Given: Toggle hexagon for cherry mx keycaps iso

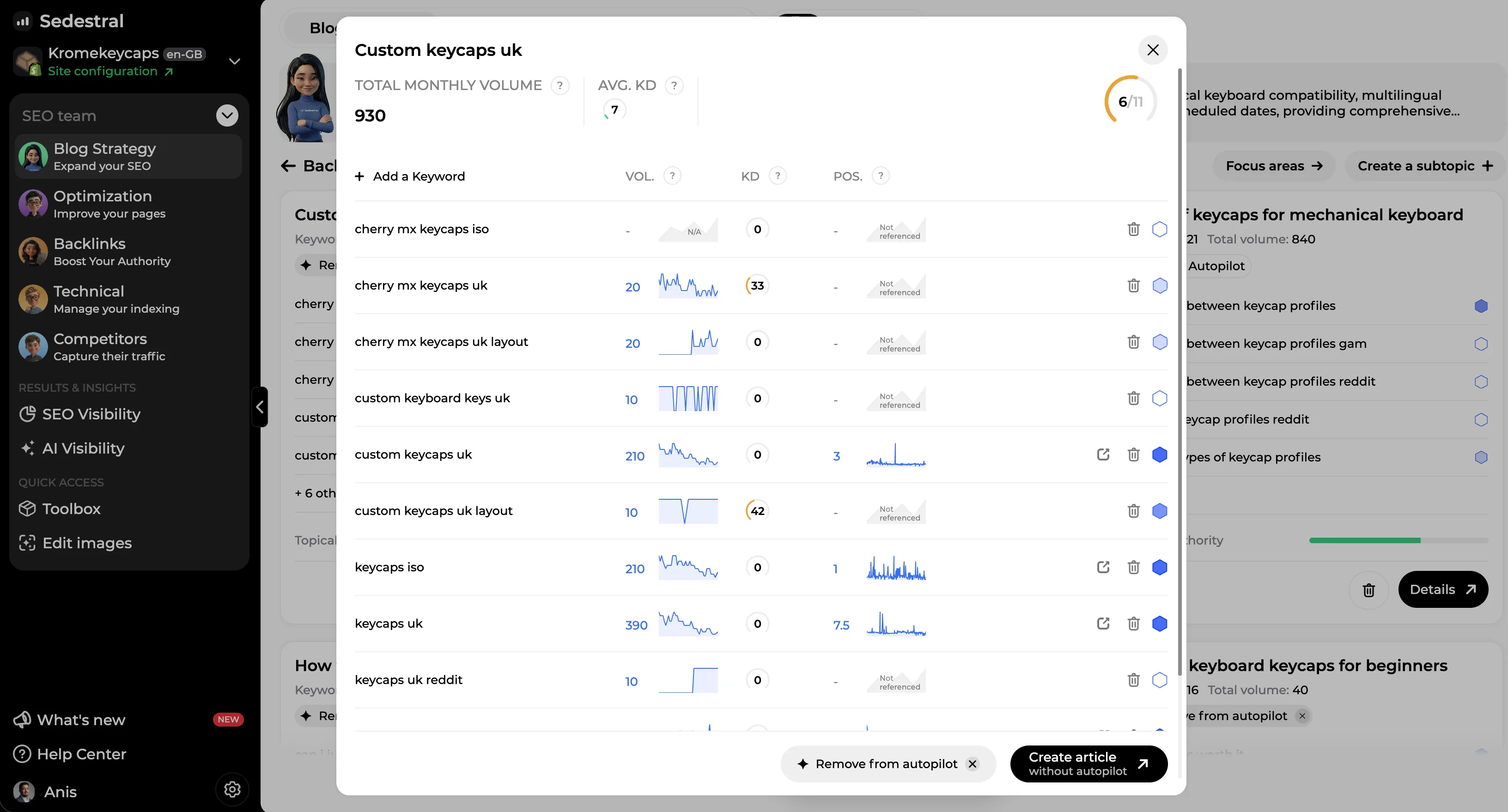Looking at the screenshot, I should 1160,229.
